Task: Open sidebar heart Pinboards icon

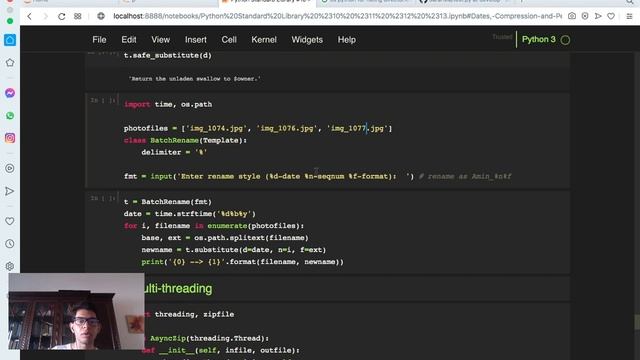Action: click(x=10, y=221)
